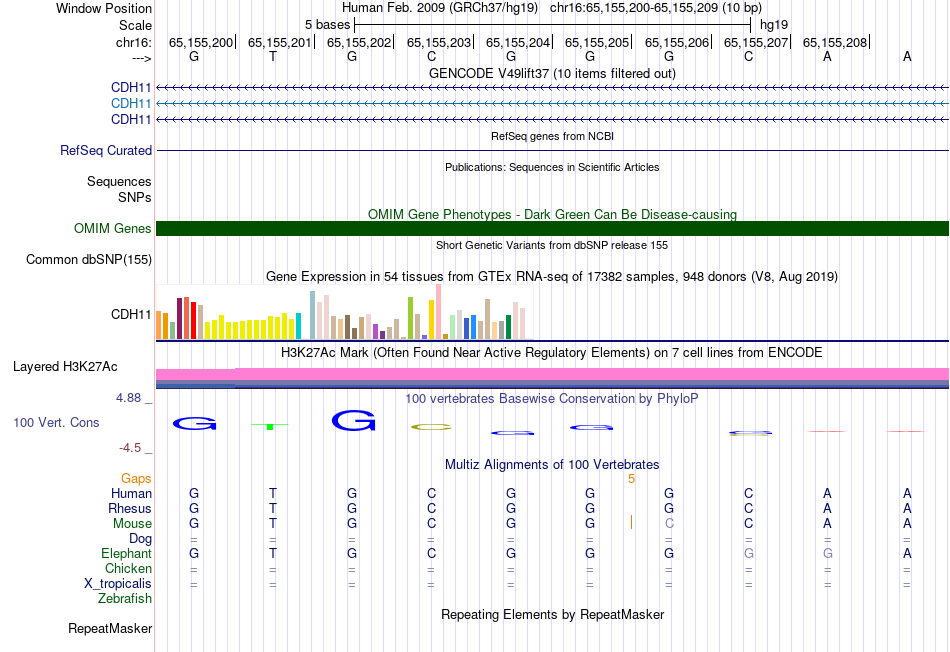Select the Scale label in the left column

click(135, 25)
